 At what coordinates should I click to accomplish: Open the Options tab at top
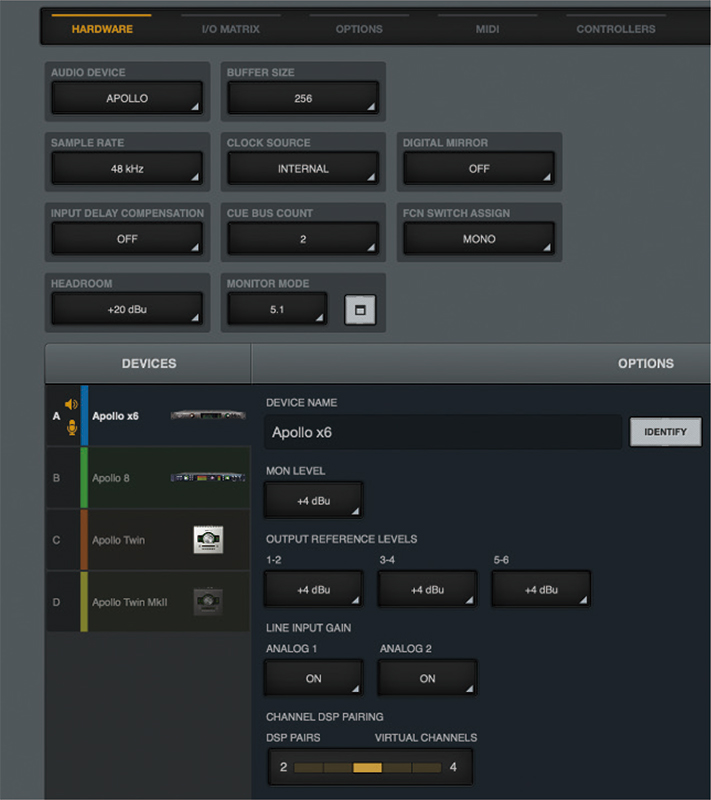coord(359,29)
